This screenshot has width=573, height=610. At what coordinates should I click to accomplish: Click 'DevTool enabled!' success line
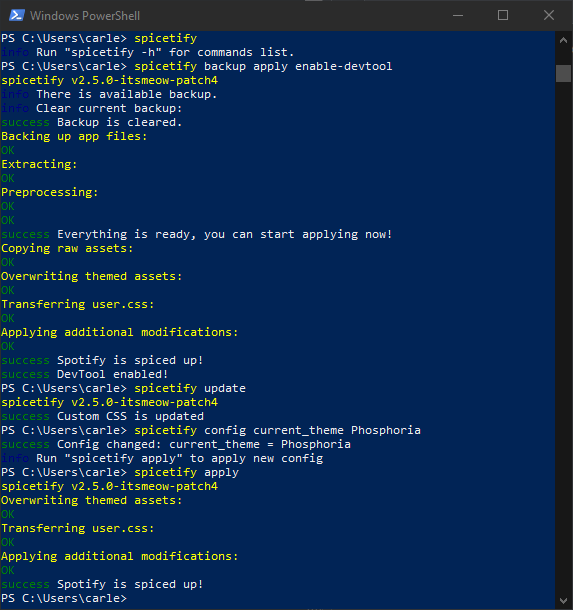(x=112, y=374)
